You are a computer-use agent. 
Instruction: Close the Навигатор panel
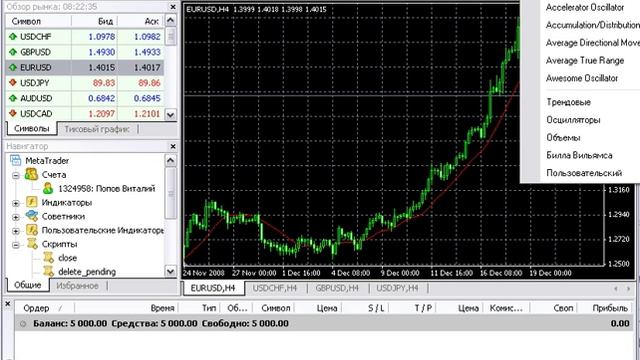click(x=173, y=146)
